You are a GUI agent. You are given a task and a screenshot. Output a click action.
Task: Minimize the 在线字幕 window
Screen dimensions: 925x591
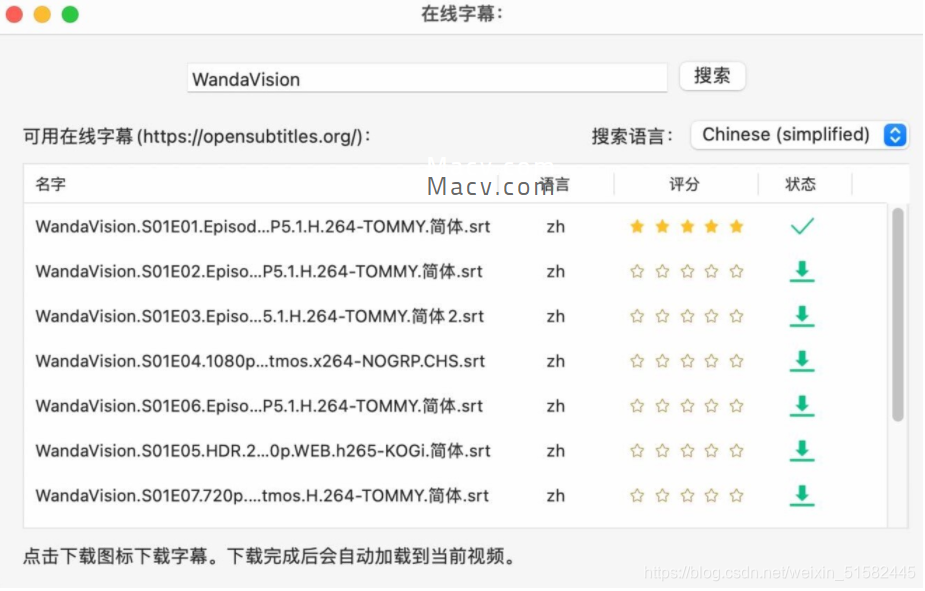click(42, 14)
